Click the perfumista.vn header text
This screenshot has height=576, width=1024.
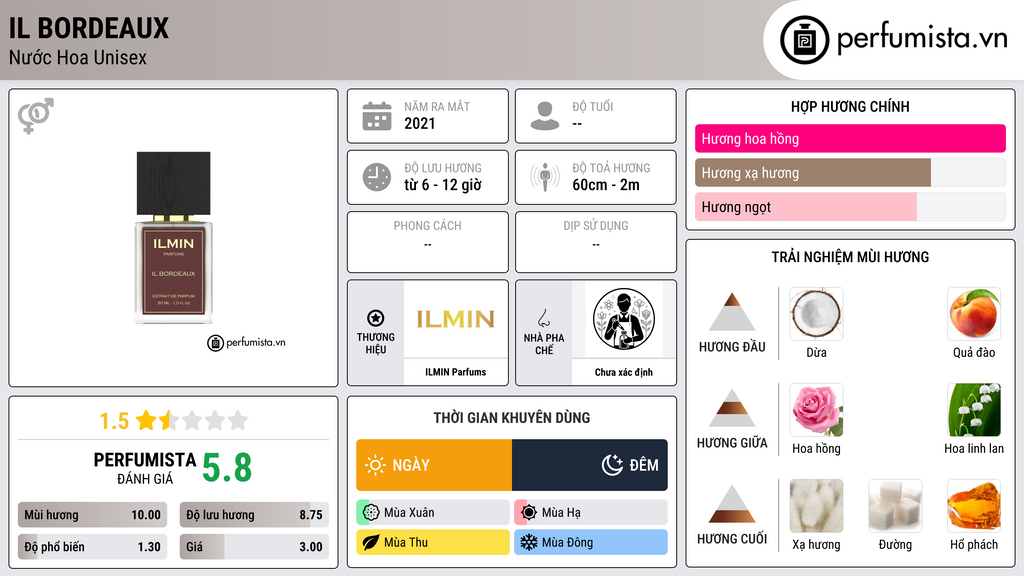[922, 38]
